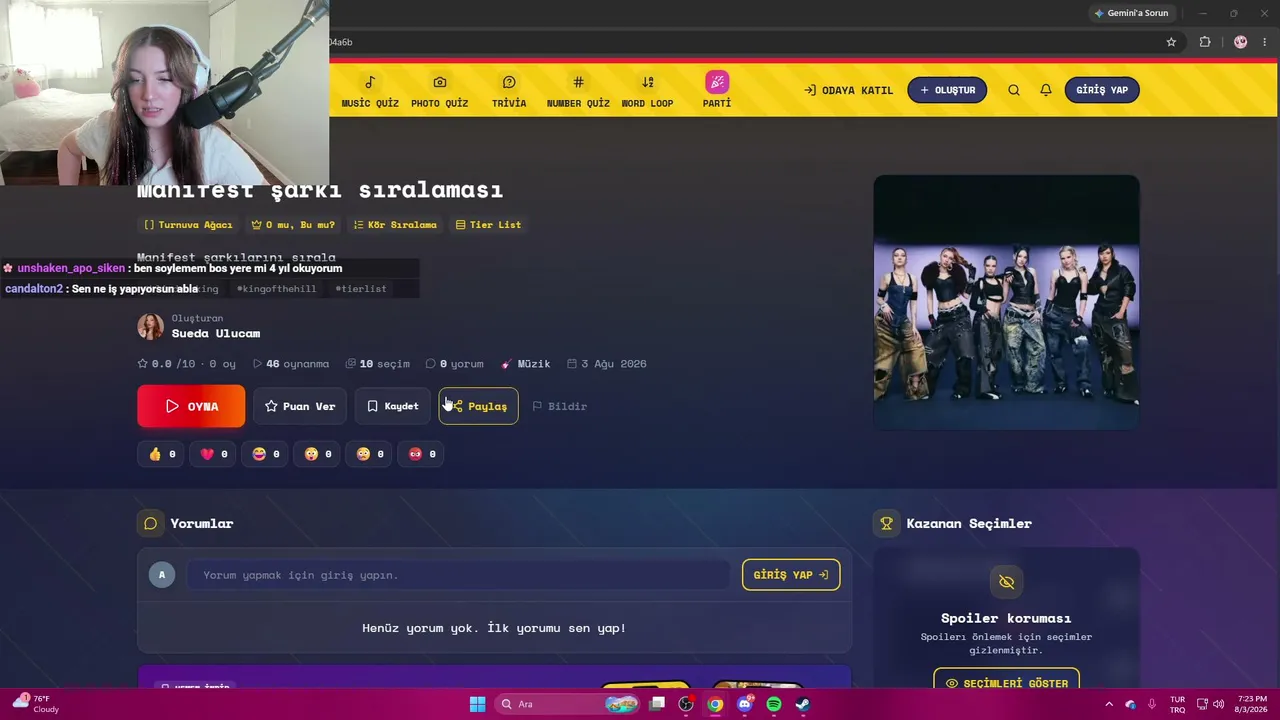The height and width of the screenshot is (720, 1280).
Task: Open the taskbar clock and date
Action: (1252, 704)
